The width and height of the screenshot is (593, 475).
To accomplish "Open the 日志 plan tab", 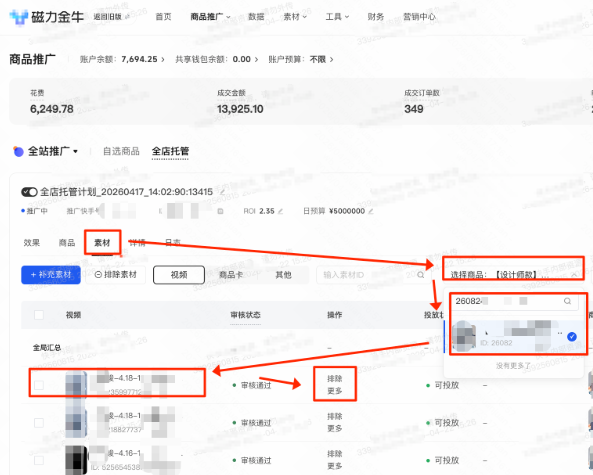I will point(173,243).
